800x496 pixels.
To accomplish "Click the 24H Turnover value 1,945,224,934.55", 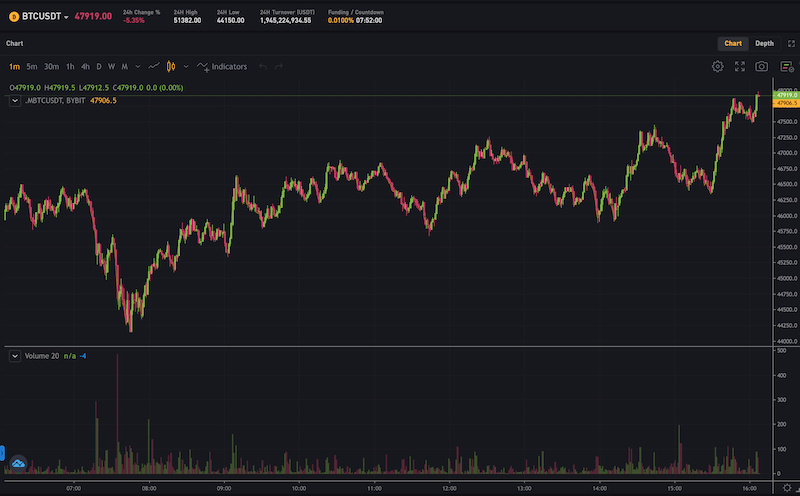I will point(285,20).
